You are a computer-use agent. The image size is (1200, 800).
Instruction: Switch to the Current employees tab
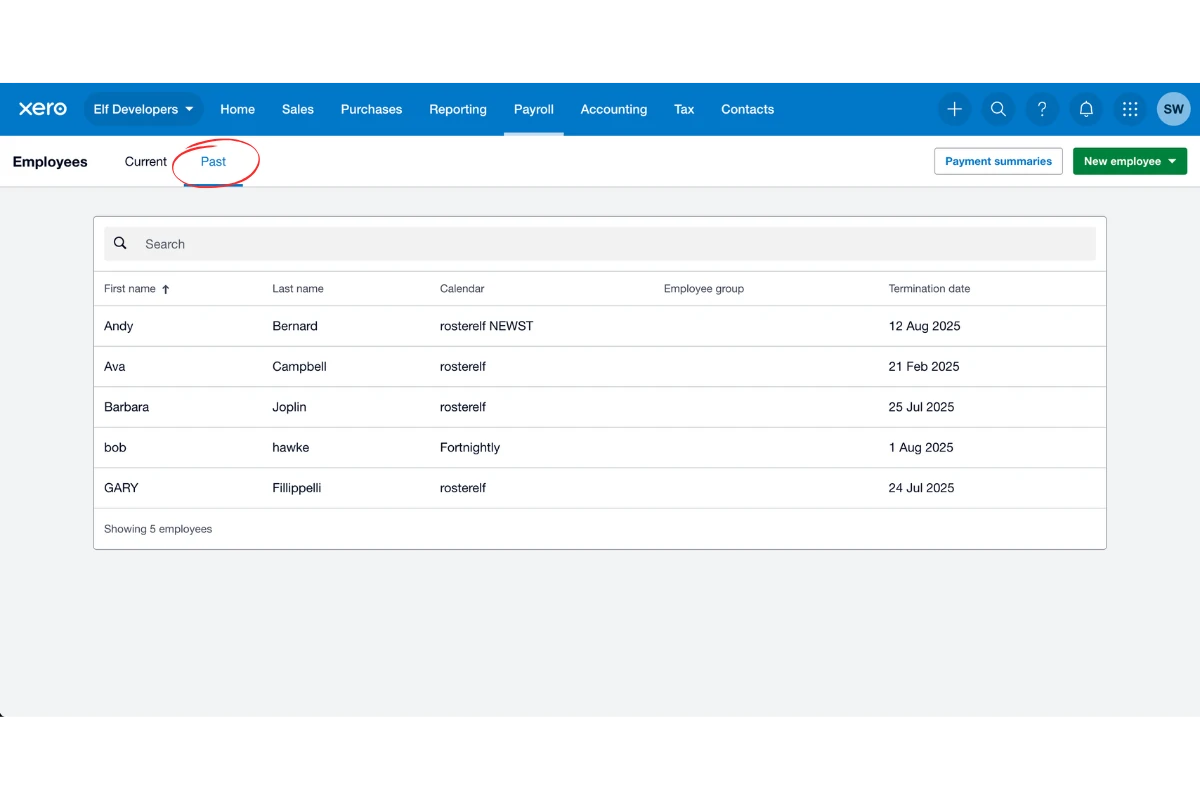click(146, 161)
